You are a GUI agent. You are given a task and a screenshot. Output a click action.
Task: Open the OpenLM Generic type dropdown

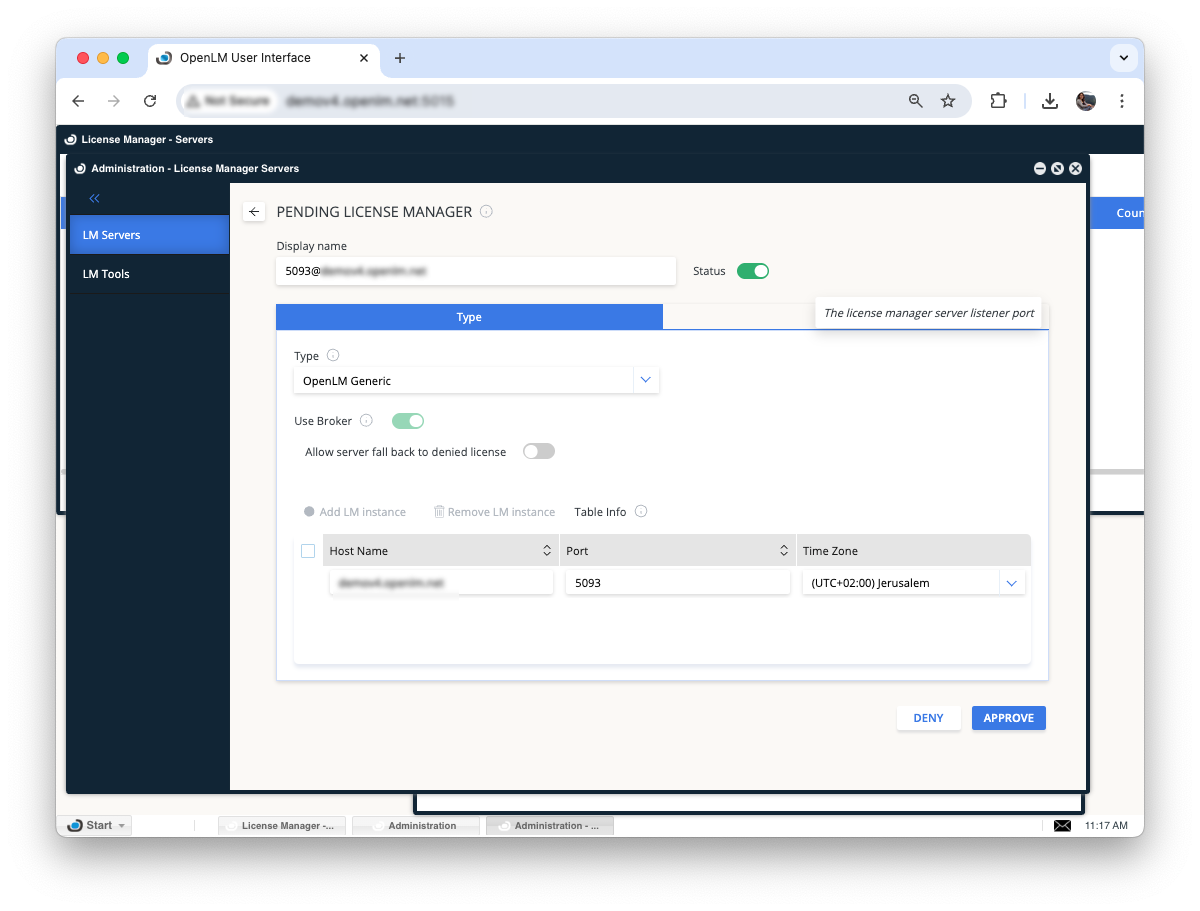[x=645, y=381]
